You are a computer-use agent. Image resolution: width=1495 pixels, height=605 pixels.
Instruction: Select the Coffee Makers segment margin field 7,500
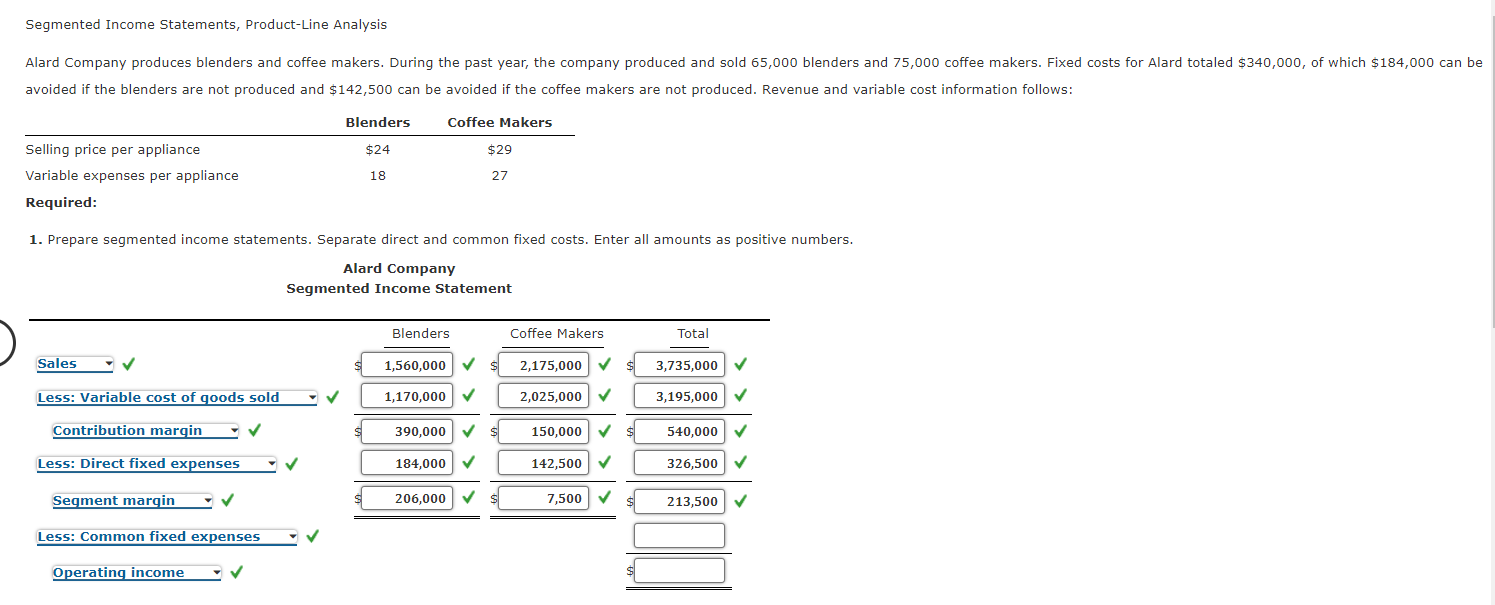pos(542,498)
